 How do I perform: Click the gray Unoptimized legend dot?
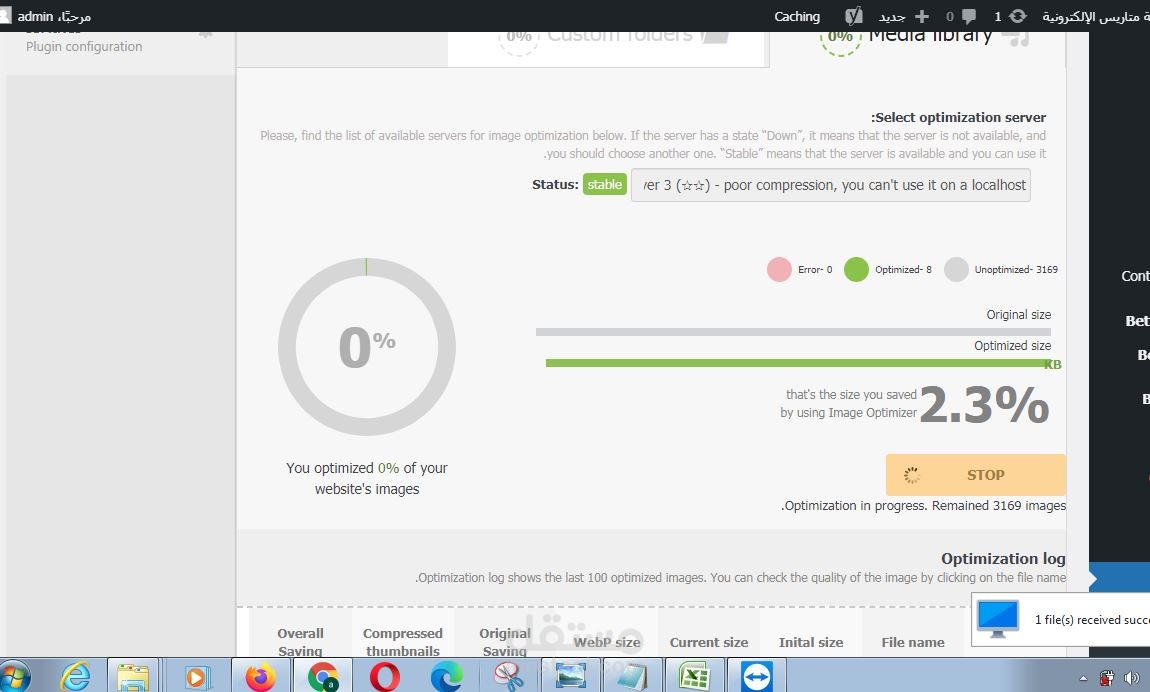coord(956,270)
